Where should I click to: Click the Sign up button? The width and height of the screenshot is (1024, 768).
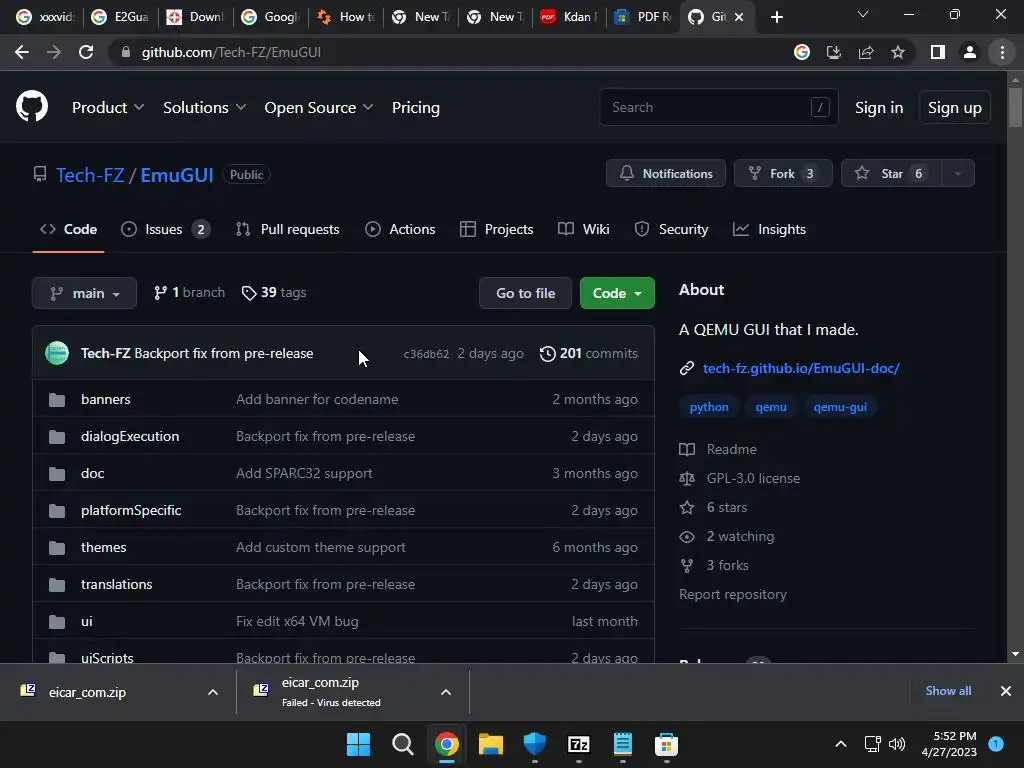955,108
